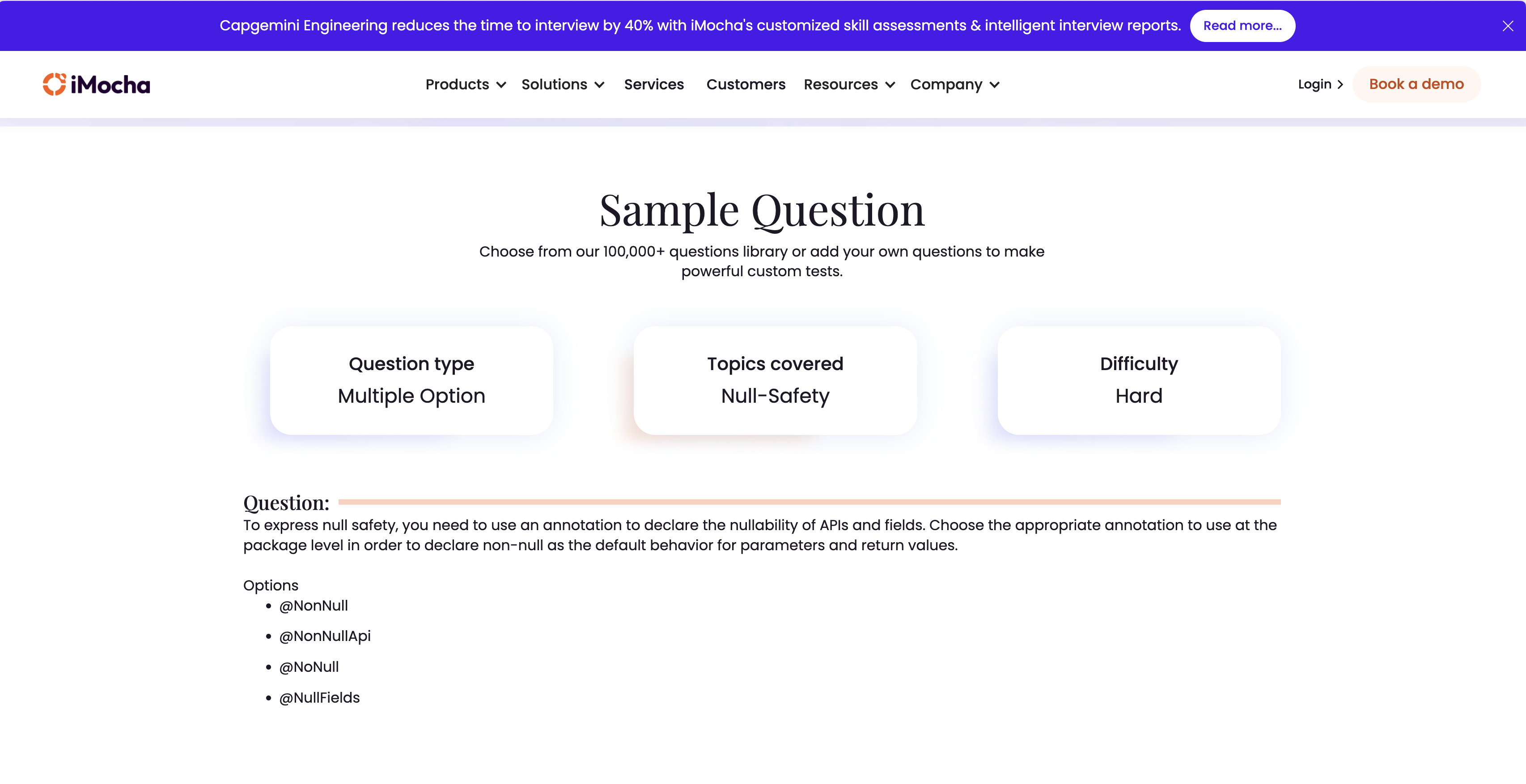Click the Services menu item
Image resolution: width=1526 pixels, height=784 pixels.
(654, 85)
